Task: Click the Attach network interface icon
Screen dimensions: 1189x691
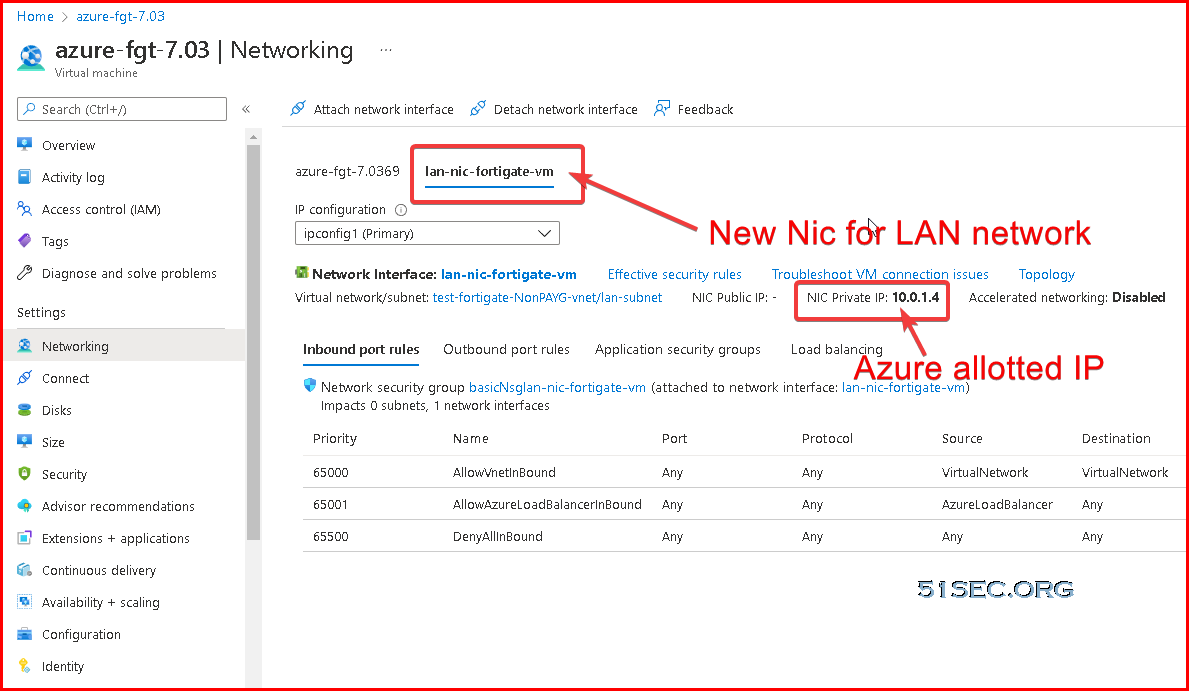Action: click(x=298, y=108)
